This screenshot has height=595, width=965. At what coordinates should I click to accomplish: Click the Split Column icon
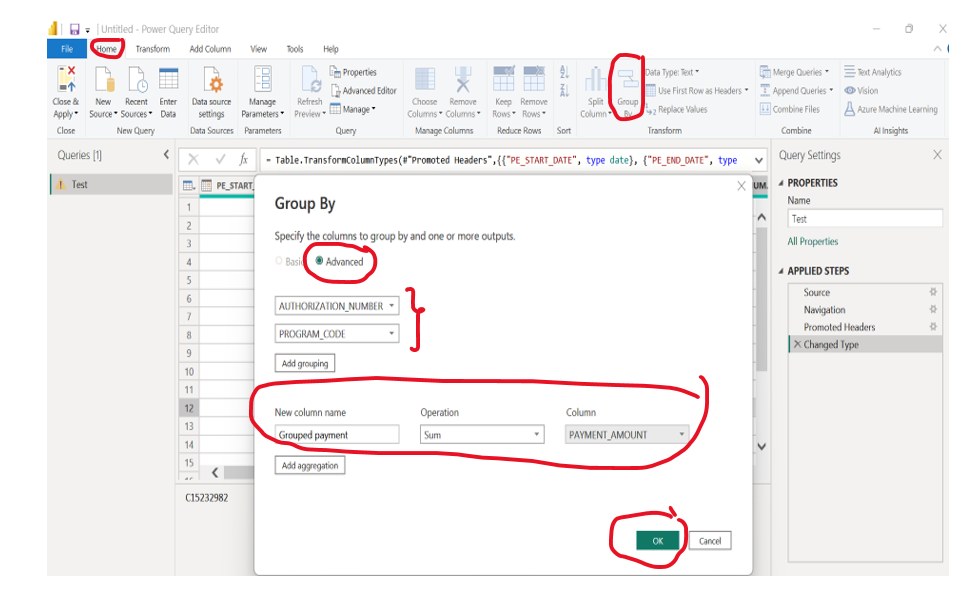[595, 80]
